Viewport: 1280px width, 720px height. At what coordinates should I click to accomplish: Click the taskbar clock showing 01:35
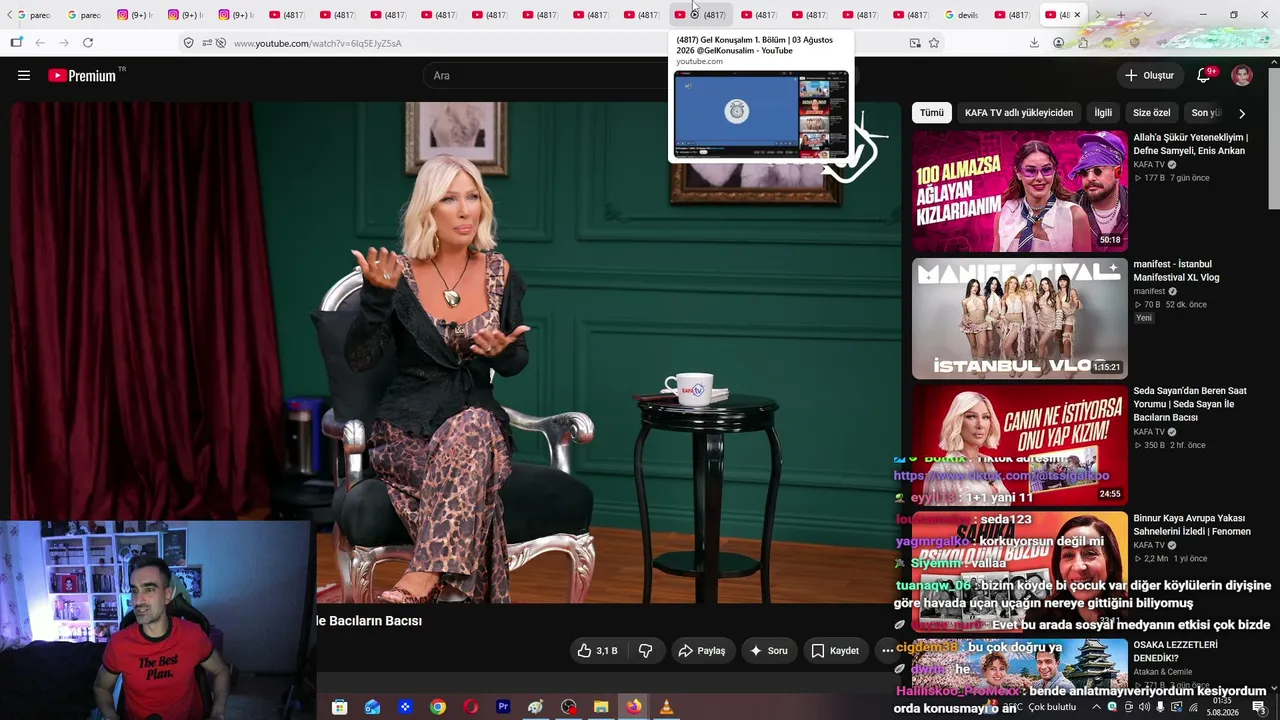[1222, 707]
